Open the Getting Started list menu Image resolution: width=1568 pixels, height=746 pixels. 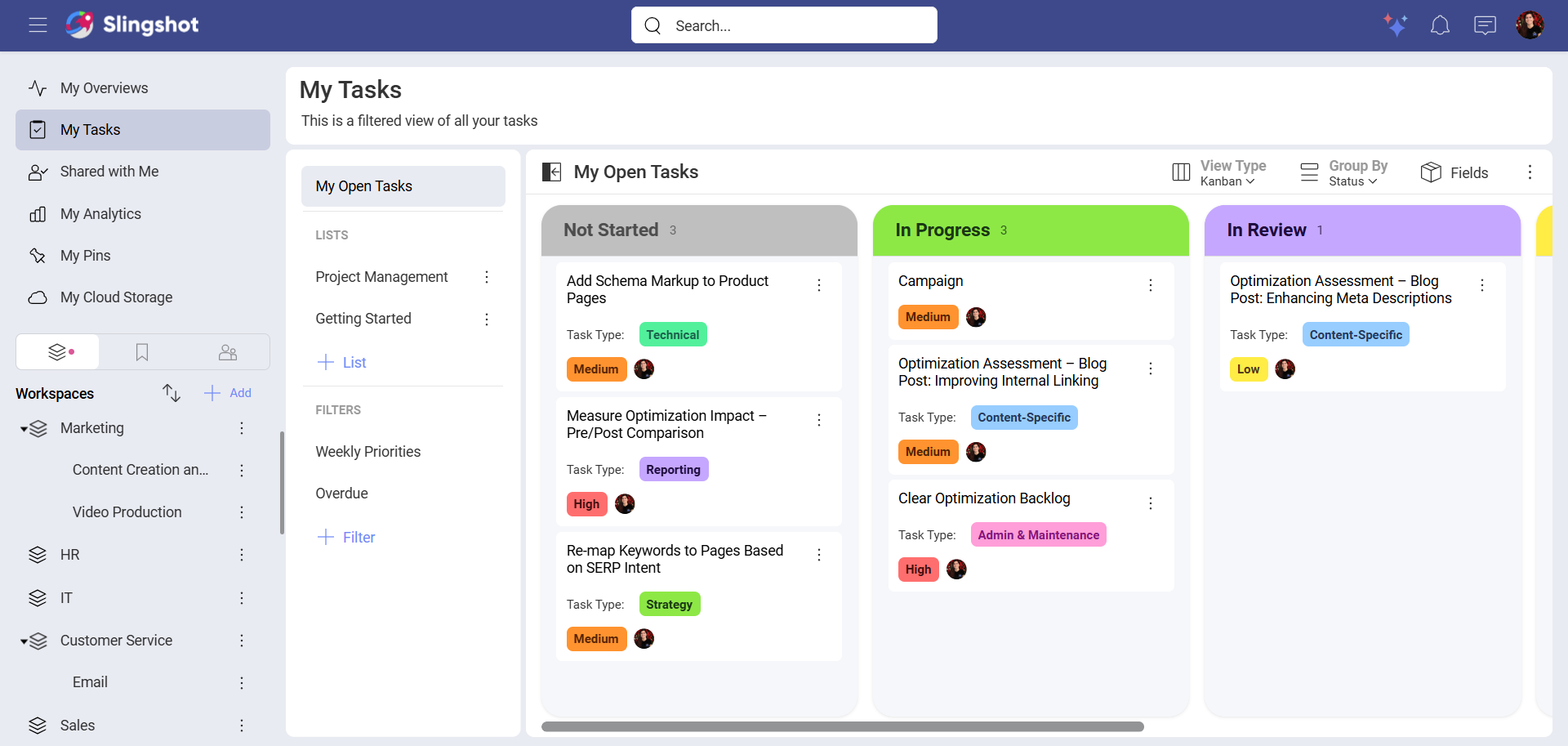[487, 319]
